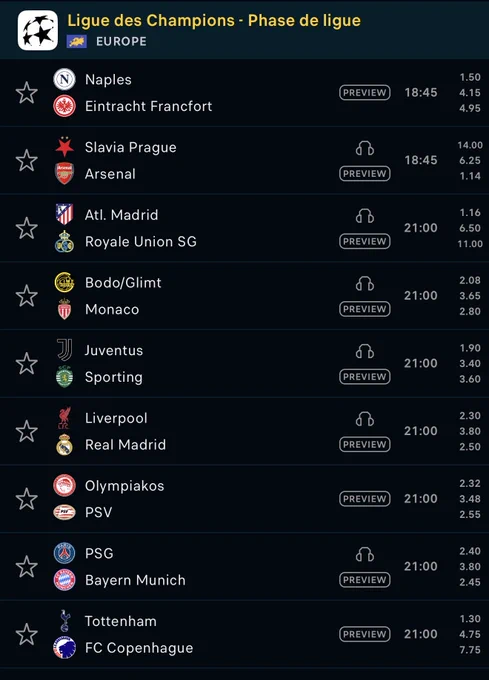Click the EUROPE region label
489x680 pixels.
tap(121, 42)
